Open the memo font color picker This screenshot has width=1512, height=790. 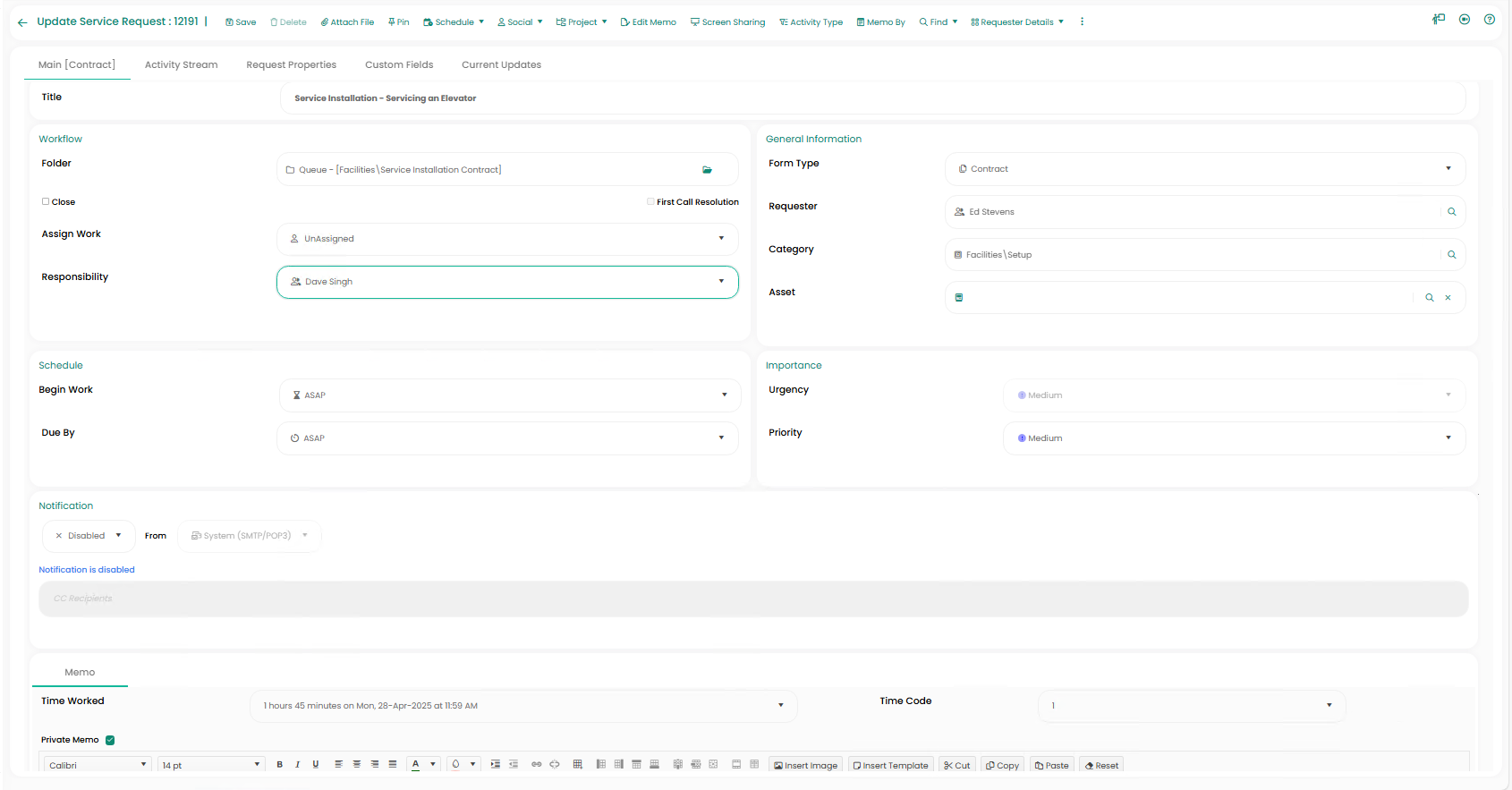coord(416,765)
